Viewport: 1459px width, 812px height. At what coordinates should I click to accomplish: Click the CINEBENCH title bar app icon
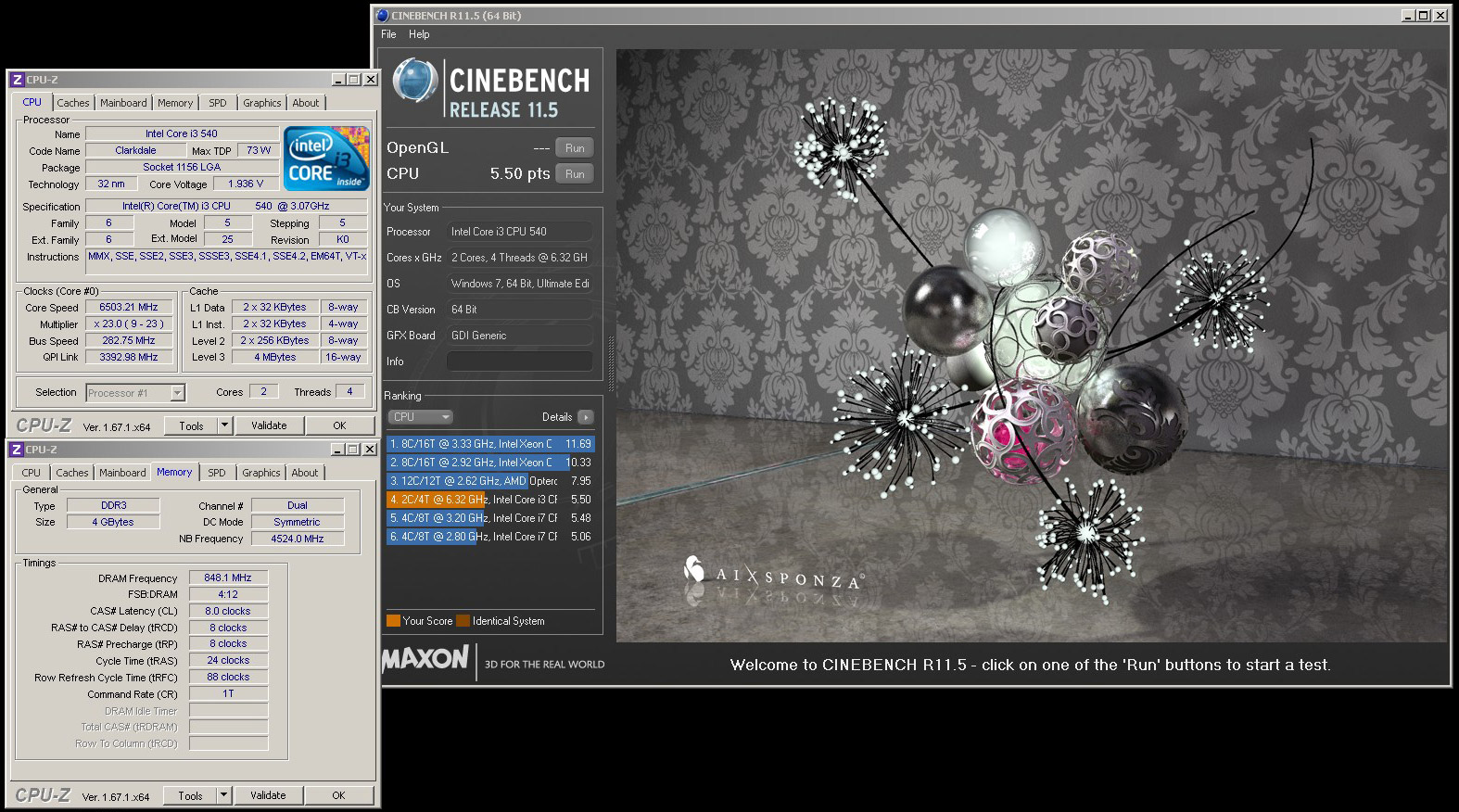383,16
